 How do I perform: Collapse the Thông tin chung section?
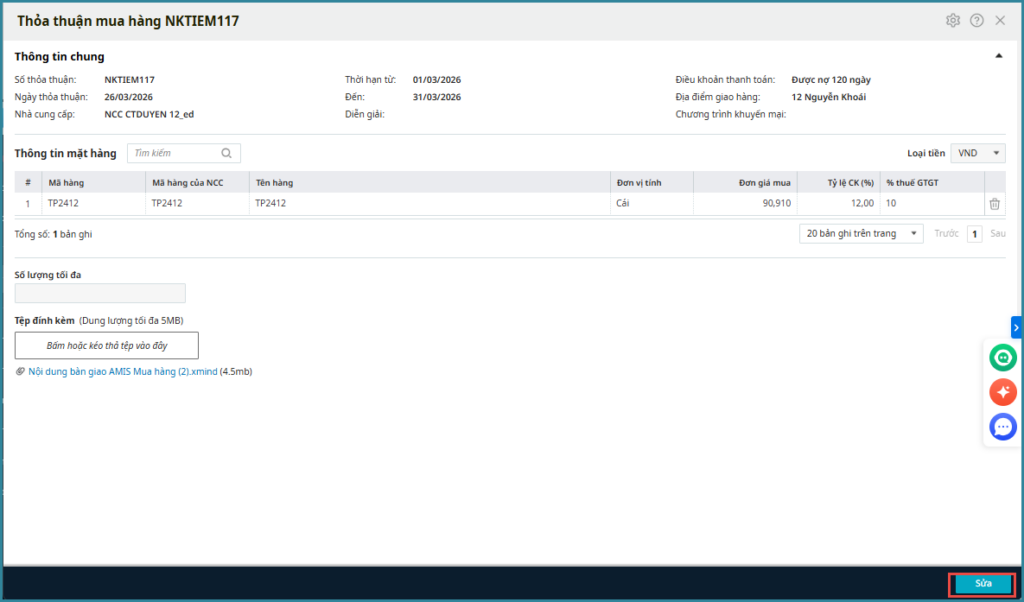[998, 57]
